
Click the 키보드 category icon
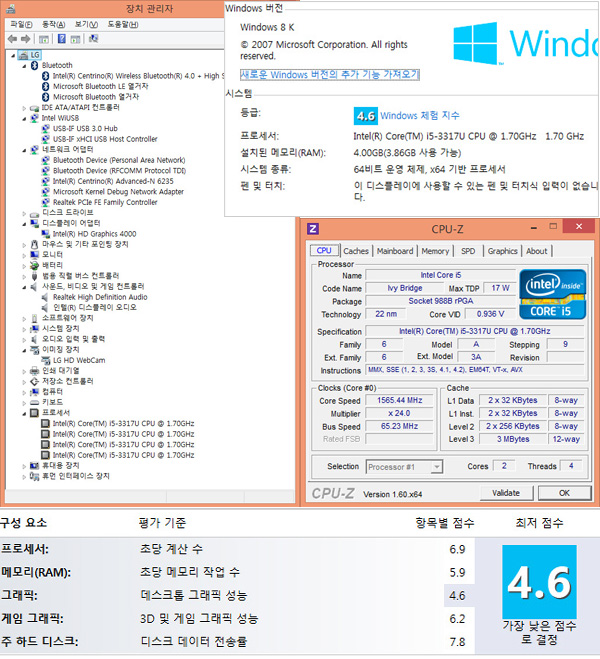[x=34, y=403]
